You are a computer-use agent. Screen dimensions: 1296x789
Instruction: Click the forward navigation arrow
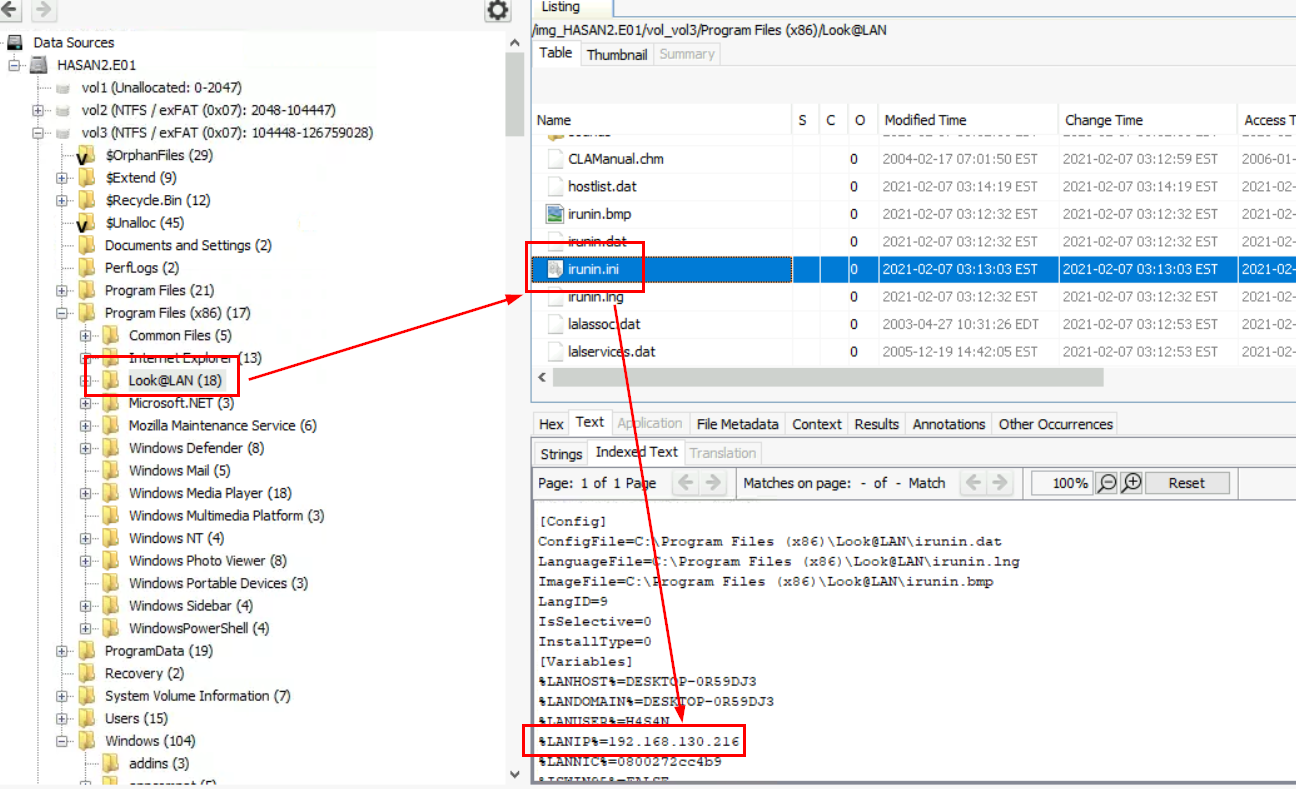(43, 11)
